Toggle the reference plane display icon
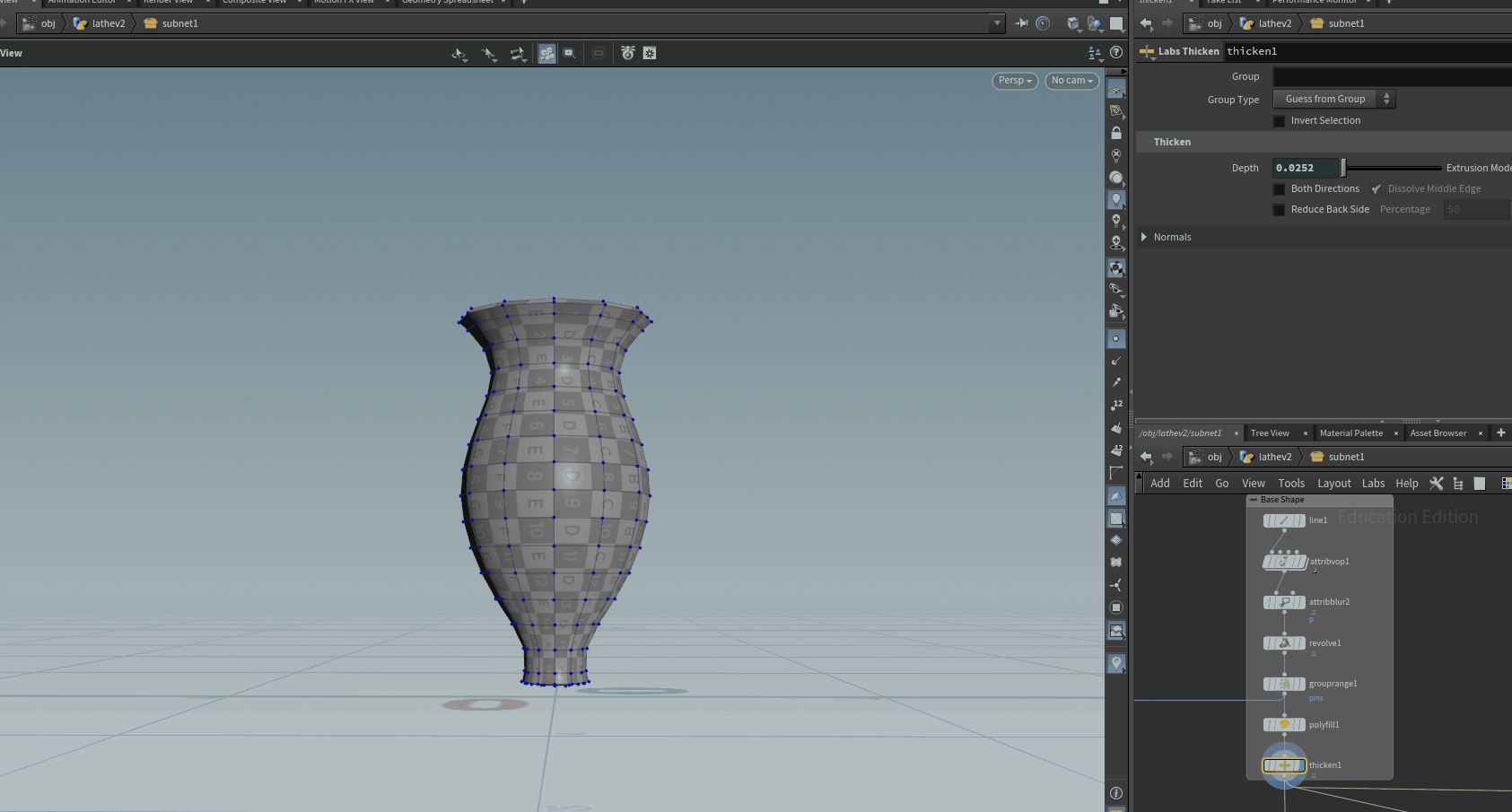 1116,90
